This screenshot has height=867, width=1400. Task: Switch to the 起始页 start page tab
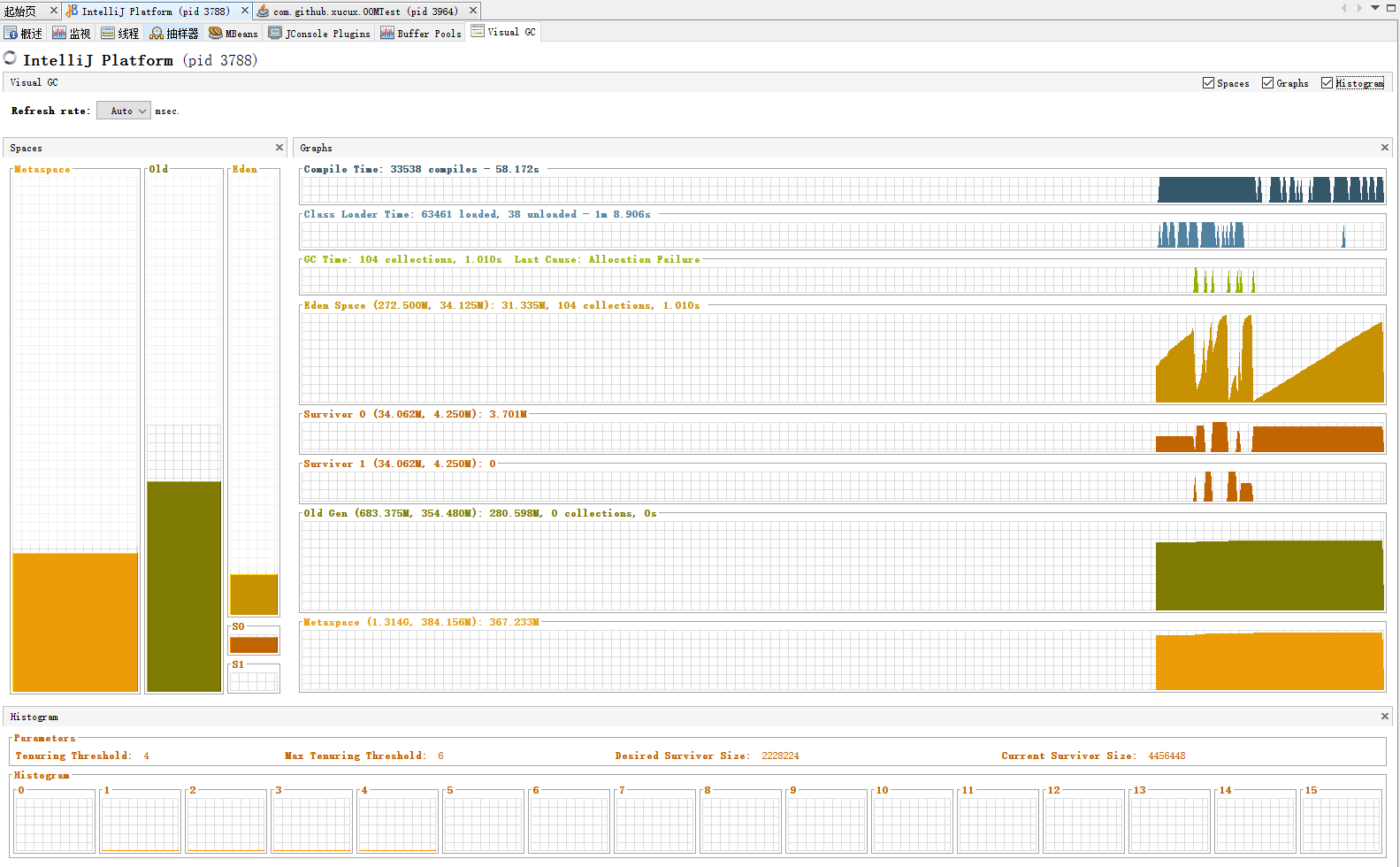[x=21, y=12]
